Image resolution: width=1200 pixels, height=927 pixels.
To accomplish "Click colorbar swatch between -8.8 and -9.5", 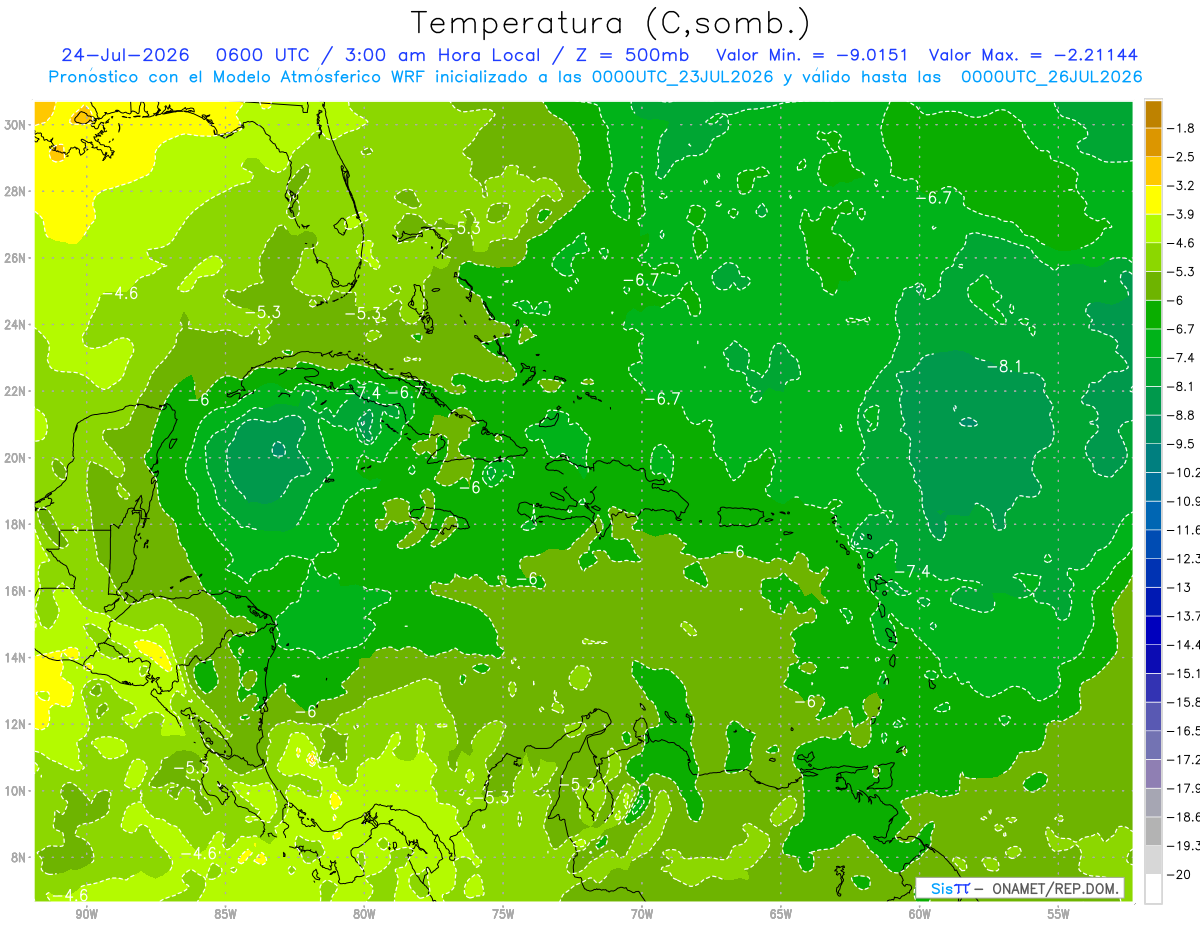I will point(1153,429).
